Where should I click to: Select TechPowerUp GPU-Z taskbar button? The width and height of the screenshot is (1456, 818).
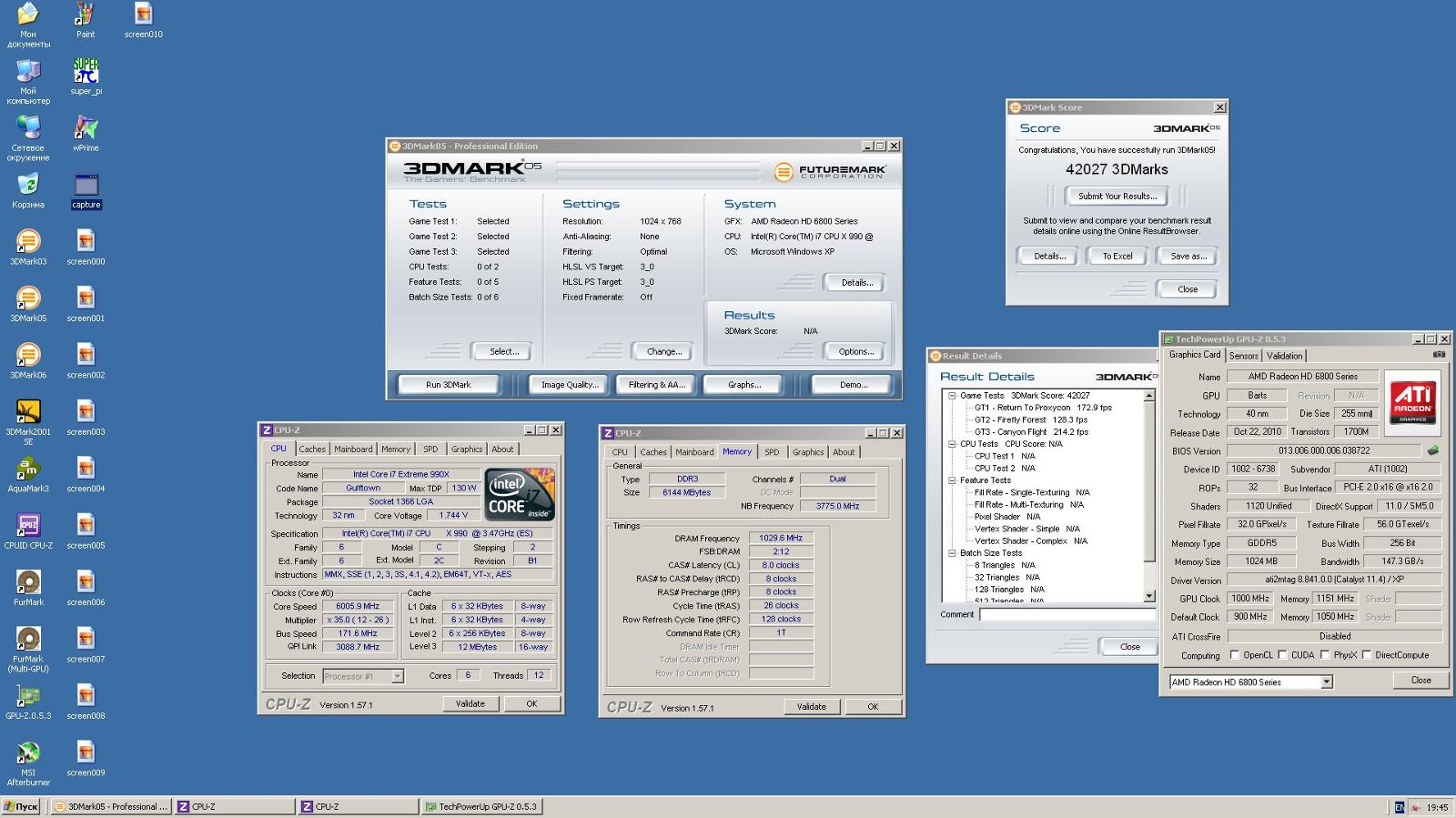(482, 807)
